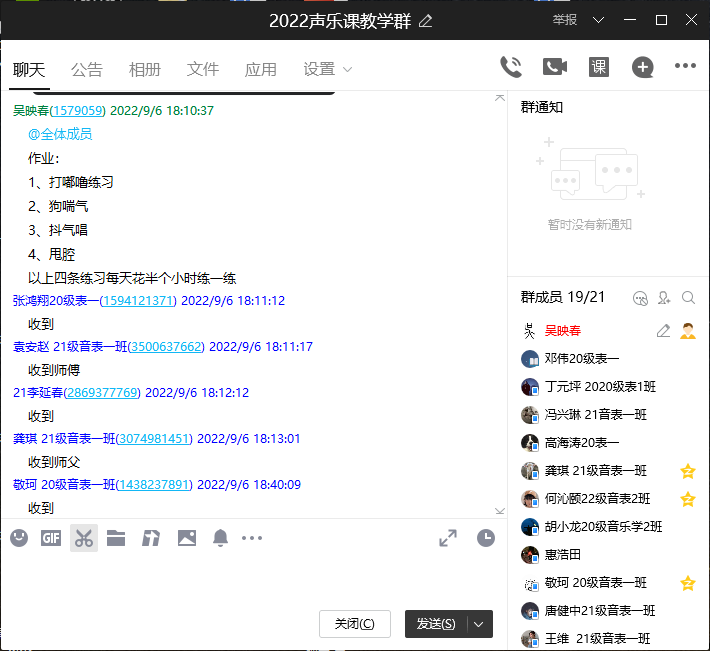
Task: Open the GIF sticker panel
Action: [51, 538]
